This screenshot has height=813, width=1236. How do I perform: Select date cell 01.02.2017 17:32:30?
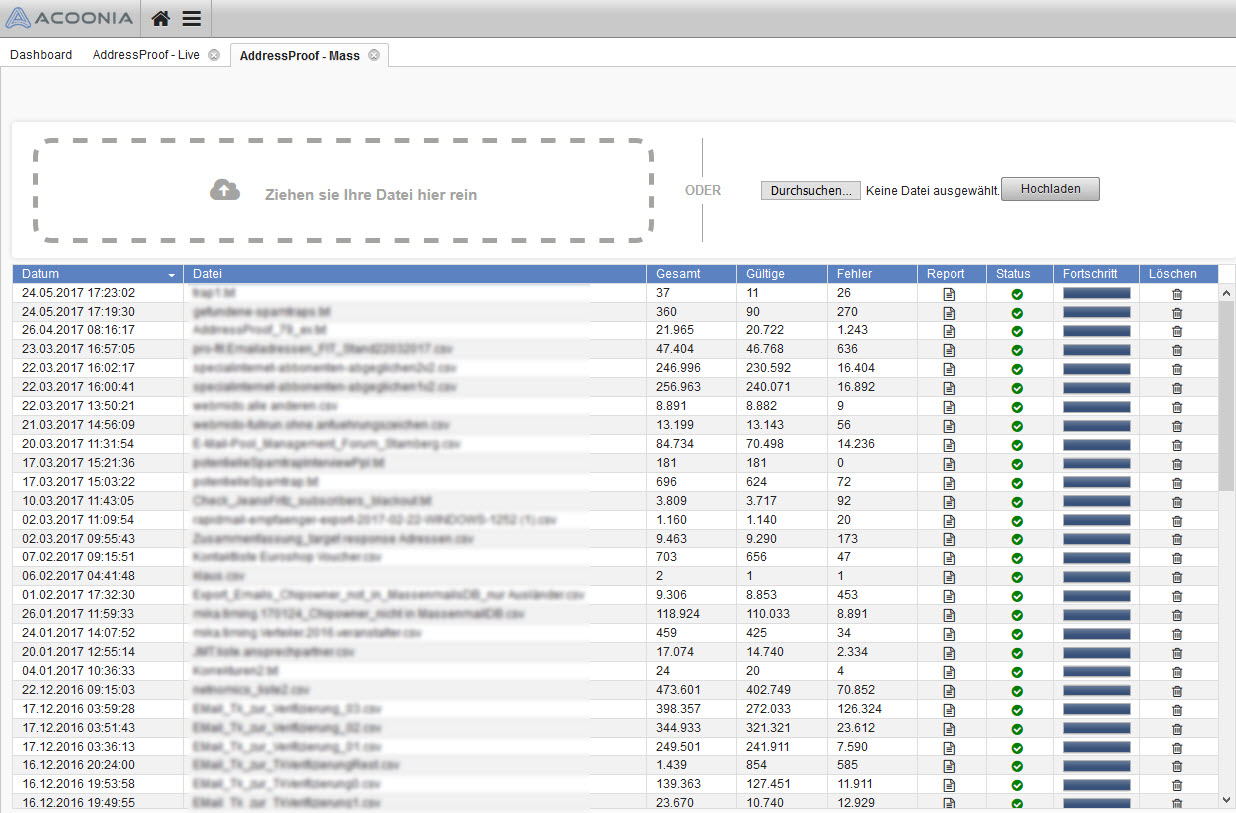[78, 595]
